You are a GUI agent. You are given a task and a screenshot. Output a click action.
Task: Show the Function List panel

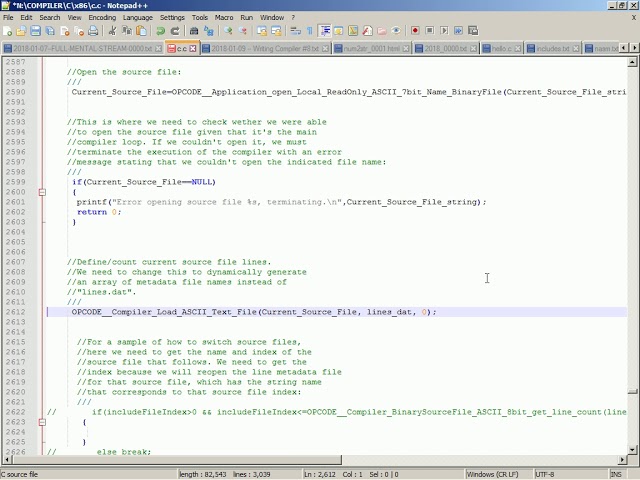pos(367,31)
